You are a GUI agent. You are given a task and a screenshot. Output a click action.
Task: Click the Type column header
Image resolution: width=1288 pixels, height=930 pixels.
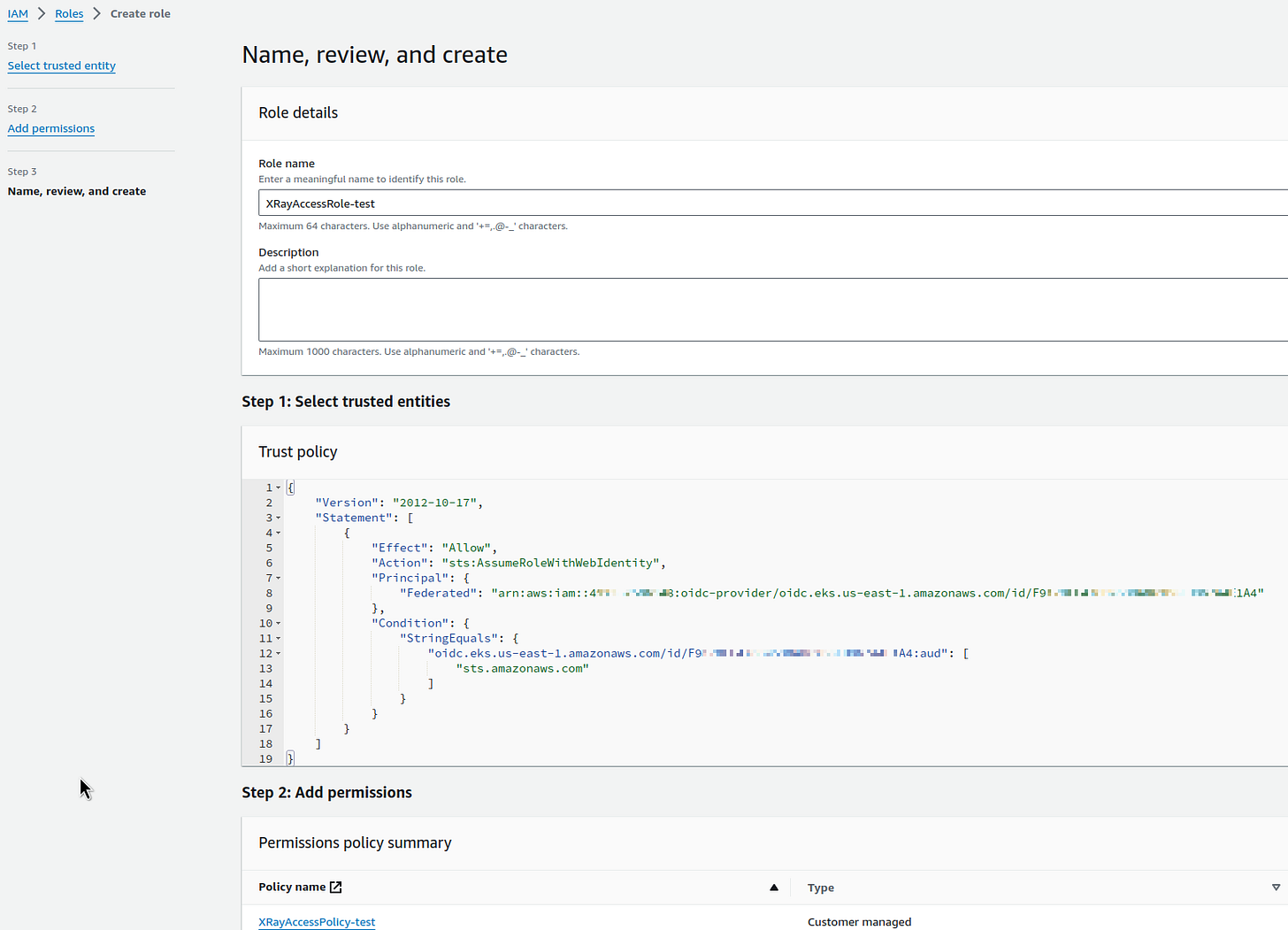click(821, 888)
